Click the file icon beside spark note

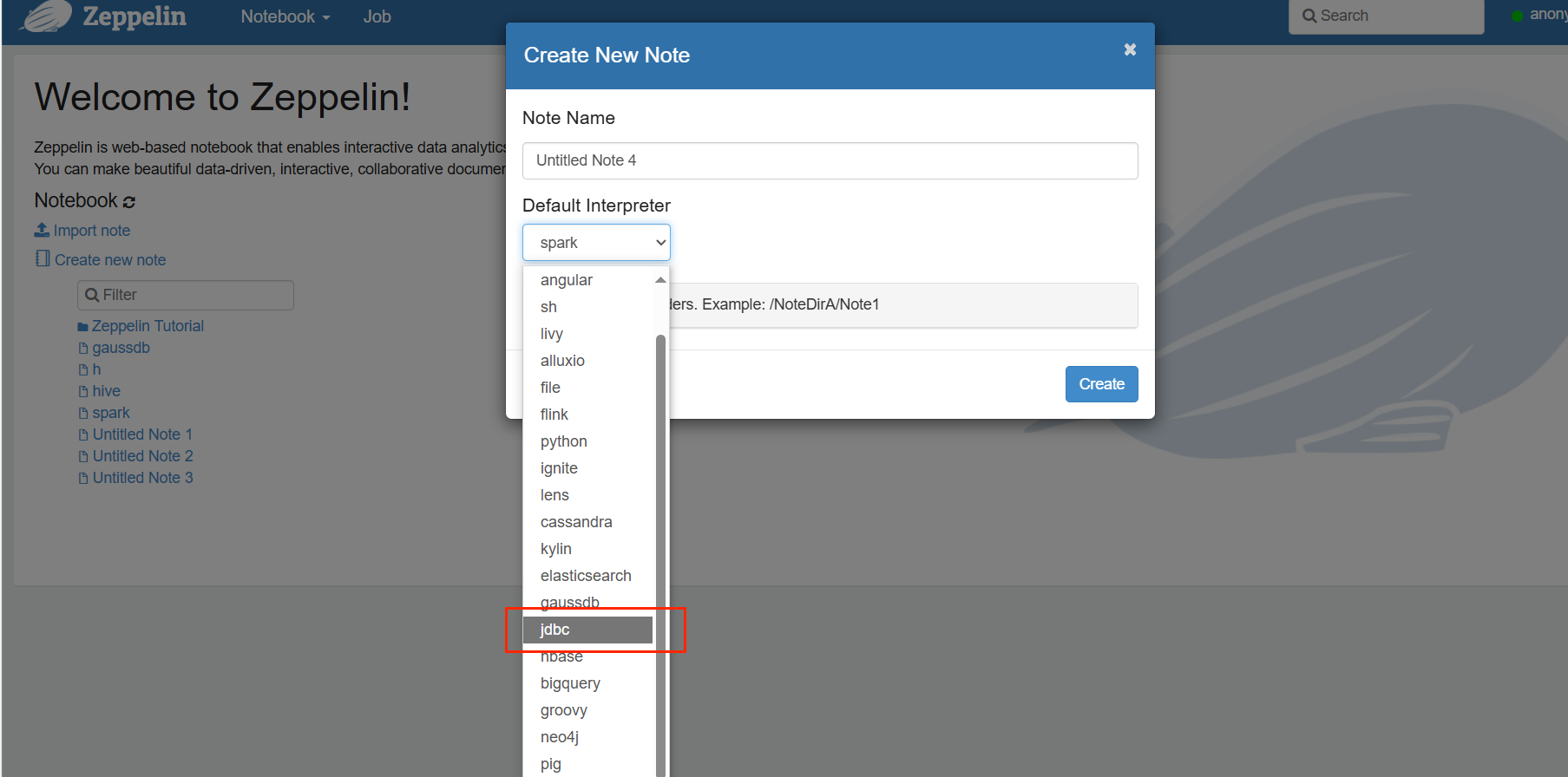(83, 414)
